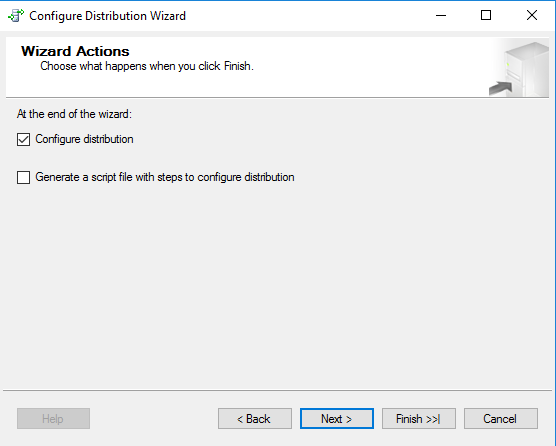
Task: Maximize the wizard window
Action: click(486, 15)
